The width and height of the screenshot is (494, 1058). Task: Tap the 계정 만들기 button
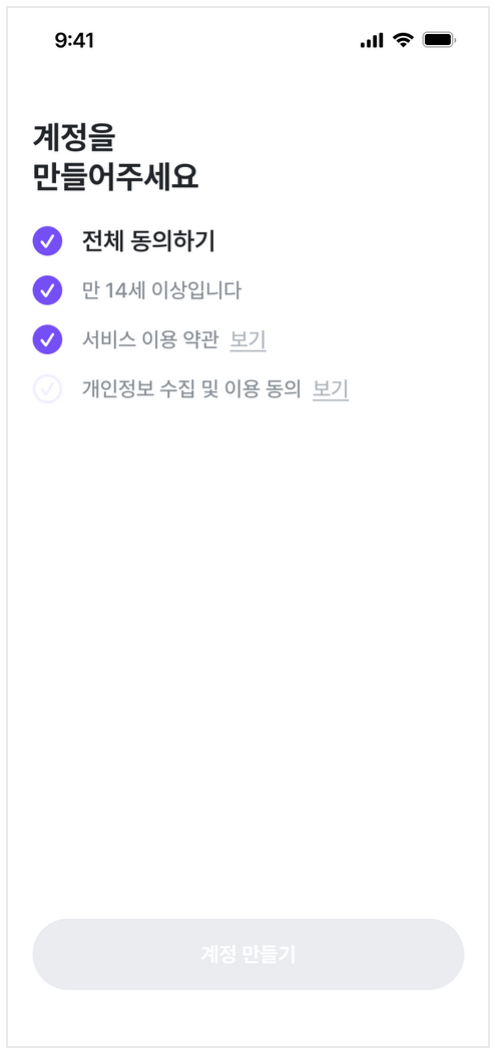(248, 954)
